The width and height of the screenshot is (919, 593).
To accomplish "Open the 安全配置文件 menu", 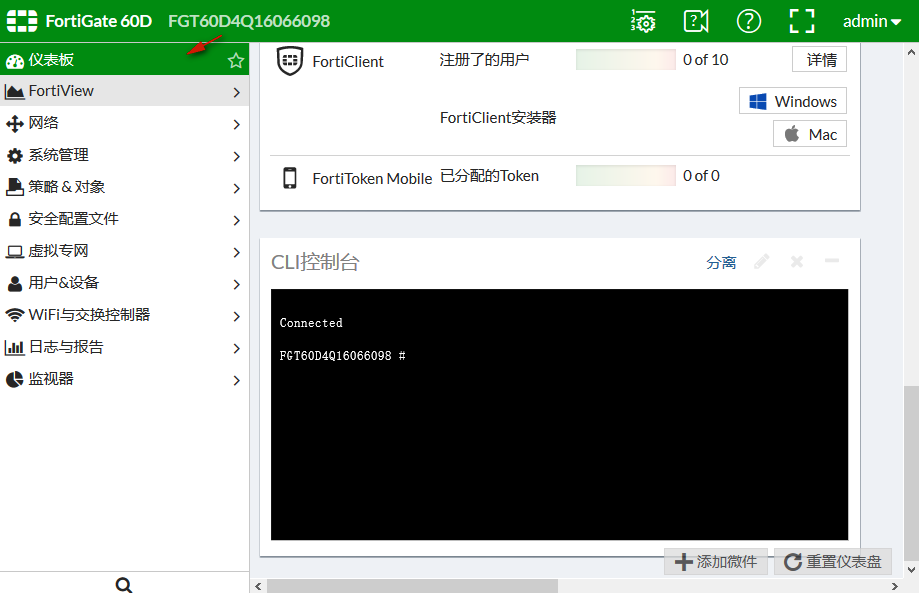I will pyautogui.click(x=124, y=219).
